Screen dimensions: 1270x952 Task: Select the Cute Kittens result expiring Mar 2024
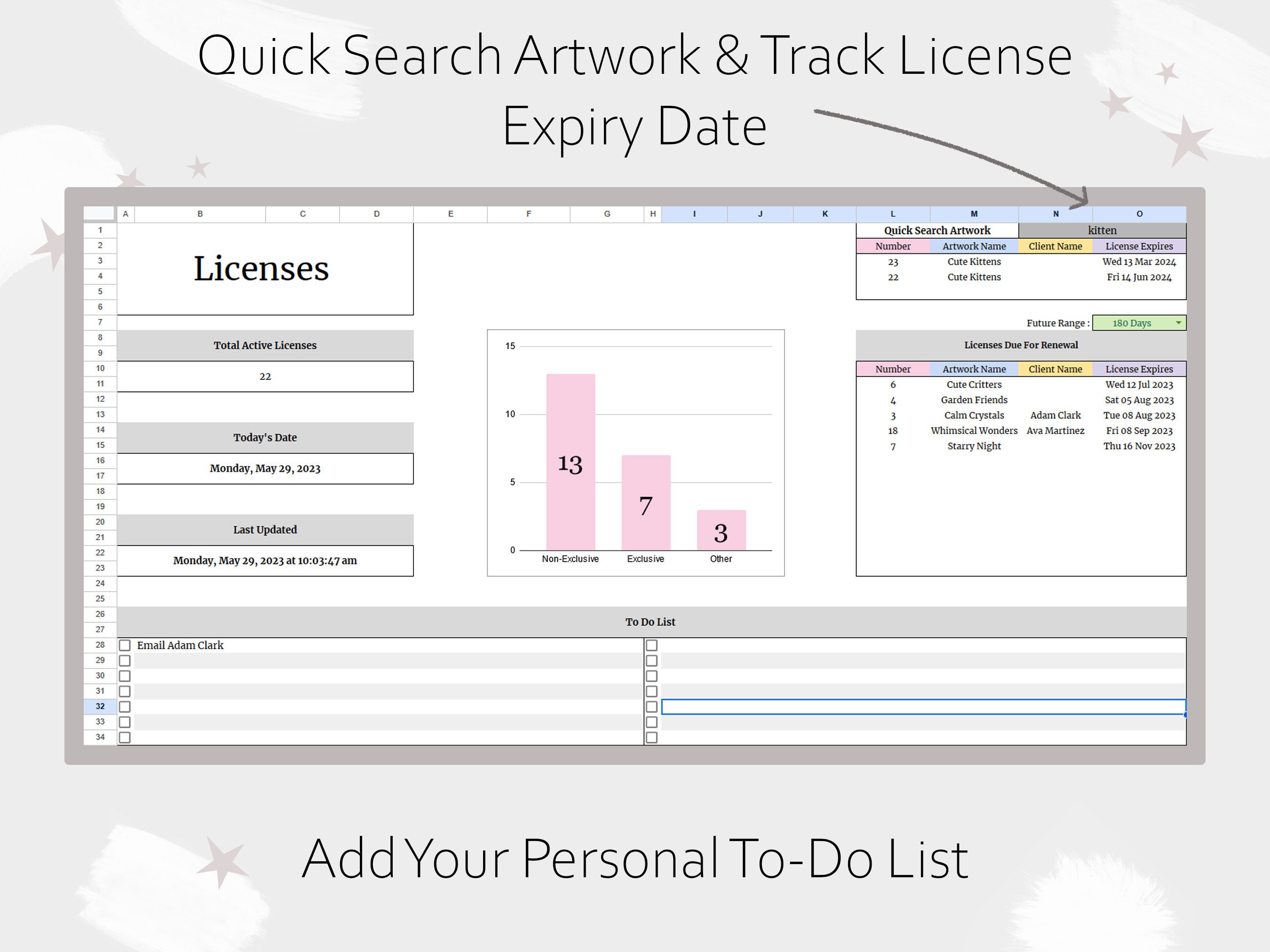[974, 262]
